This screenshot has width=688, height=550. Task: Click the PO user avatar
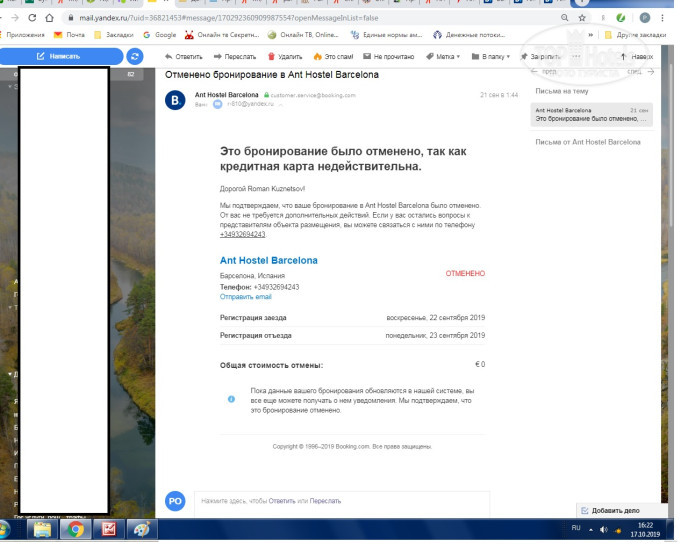[x=175, y=501]
